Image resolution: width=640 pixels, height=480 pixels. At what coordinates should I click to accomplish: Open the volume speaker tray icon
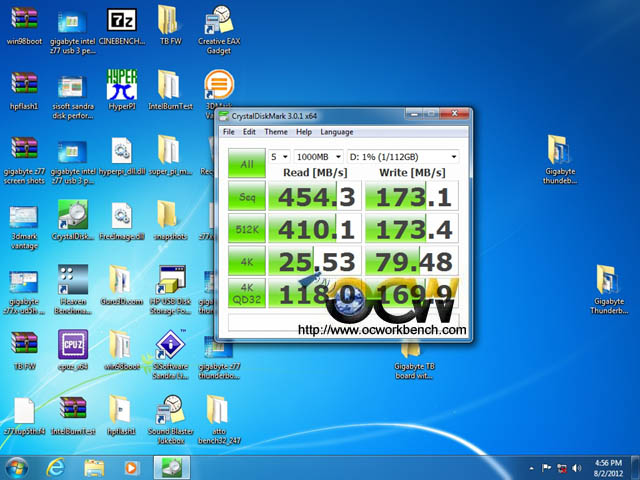(x=577, y=468)
